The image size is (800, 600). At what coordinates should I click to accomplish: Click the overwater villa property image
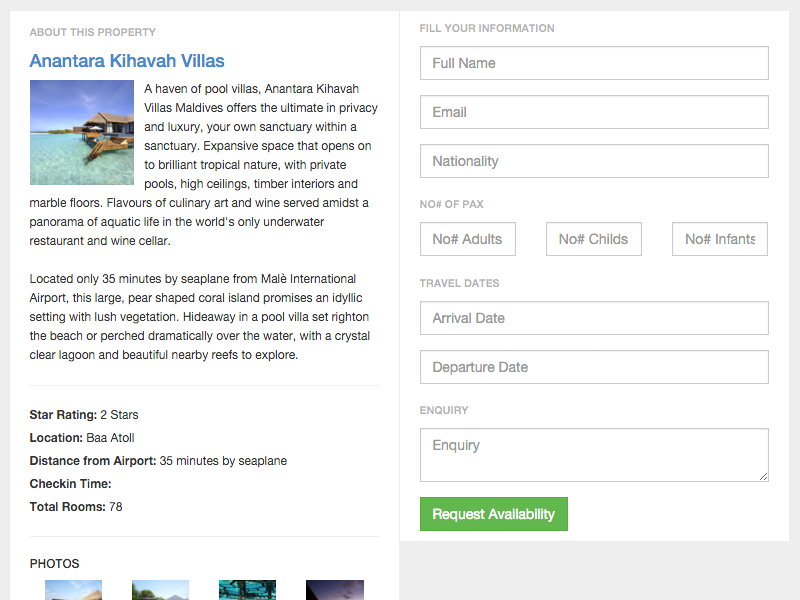tap(82, 132)
